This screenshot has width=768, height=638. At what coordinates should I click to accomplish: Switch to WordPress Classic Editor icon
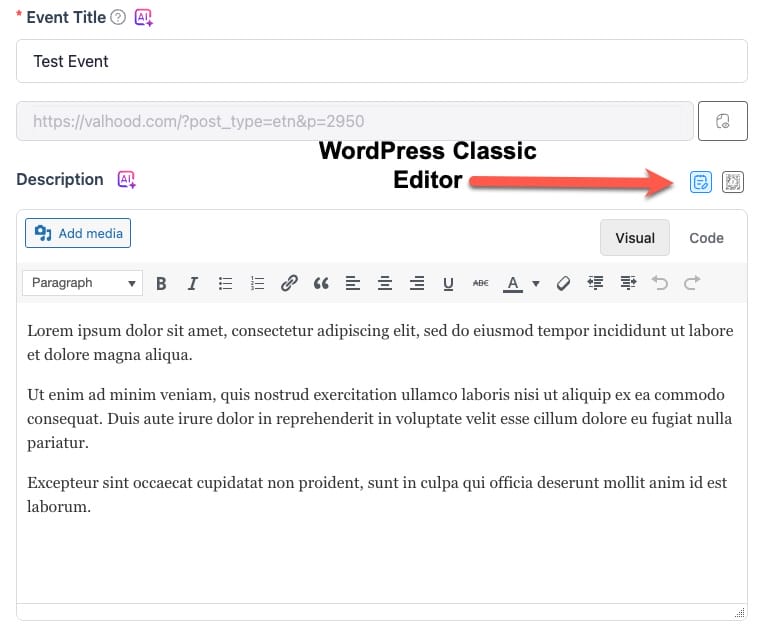[x=700, y=182]
